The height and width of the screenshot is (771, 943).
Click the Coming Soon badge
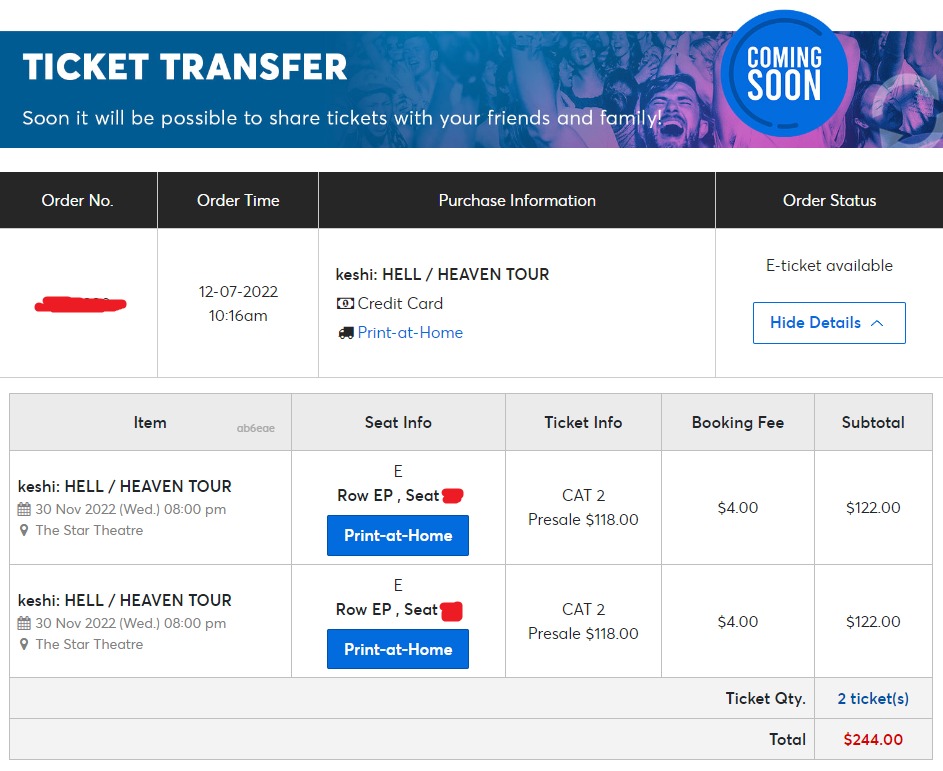click(x=784, y=73)
